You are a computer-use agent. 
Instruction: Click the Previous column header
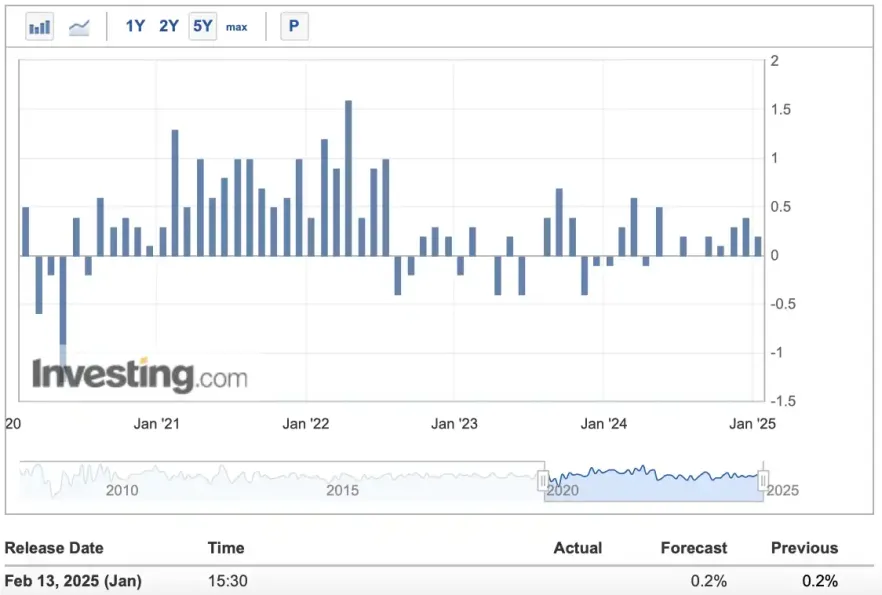coord(804,548)
